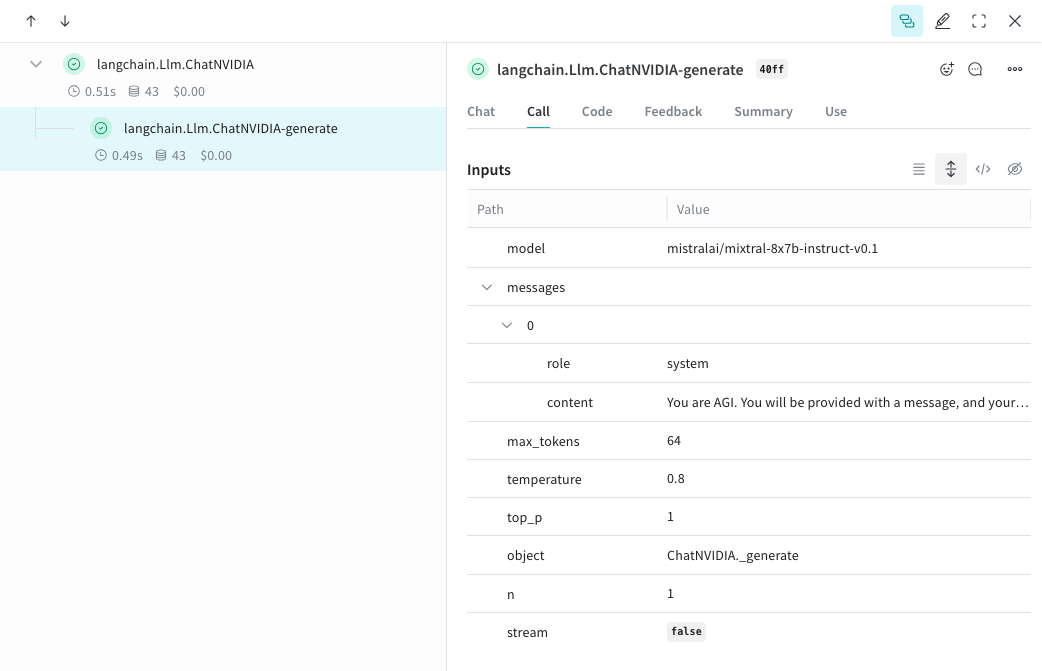Viewport: 1042px width, 671px height.
Task: Switch inputs to list view
Action: 919,170
